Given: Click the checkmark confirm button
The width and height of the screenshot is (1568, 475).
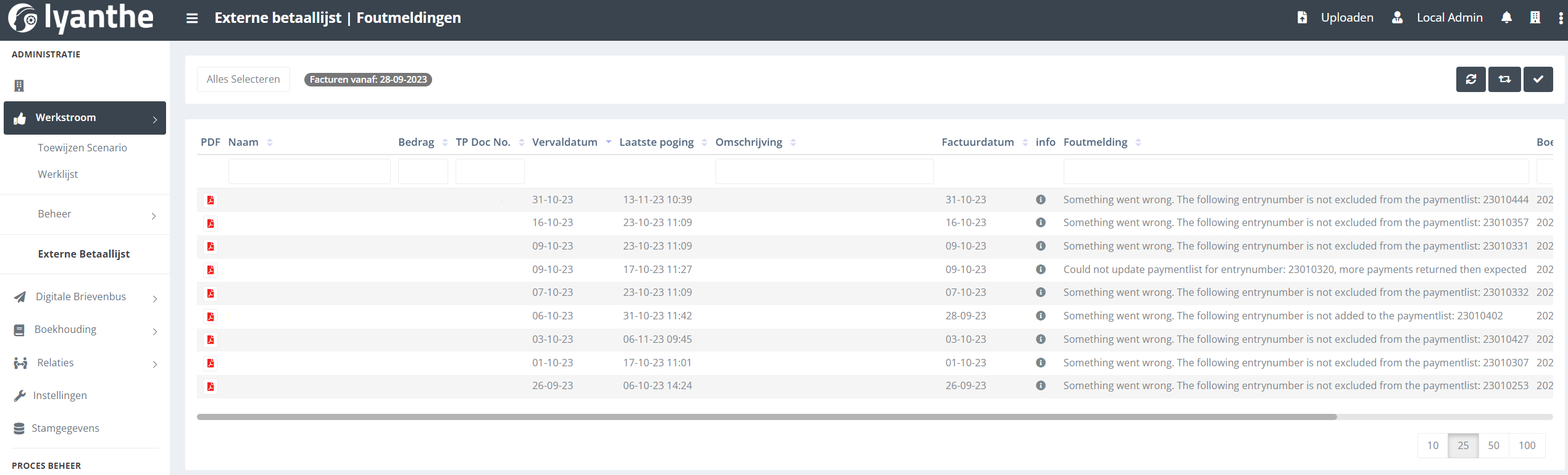Looking at the screenshot, I should click(1538, 80).
